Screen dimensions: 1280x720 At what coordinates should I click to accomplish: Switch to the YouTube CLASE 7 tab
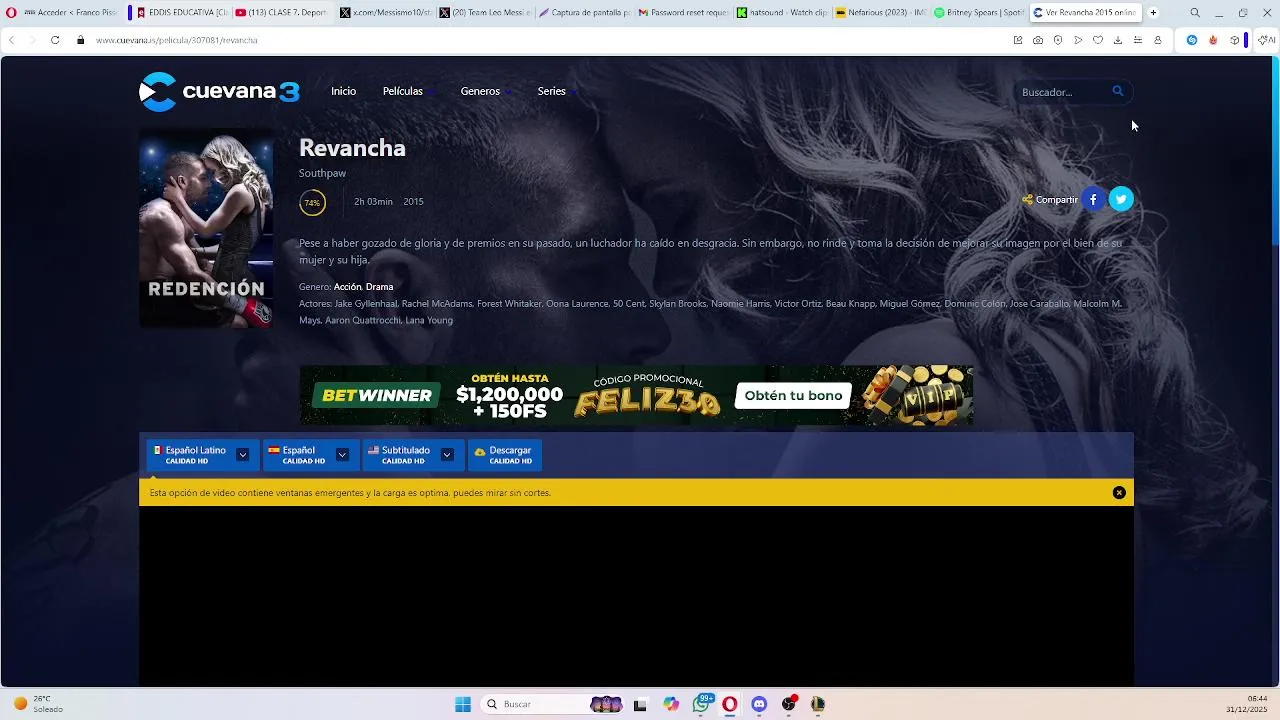281,13
